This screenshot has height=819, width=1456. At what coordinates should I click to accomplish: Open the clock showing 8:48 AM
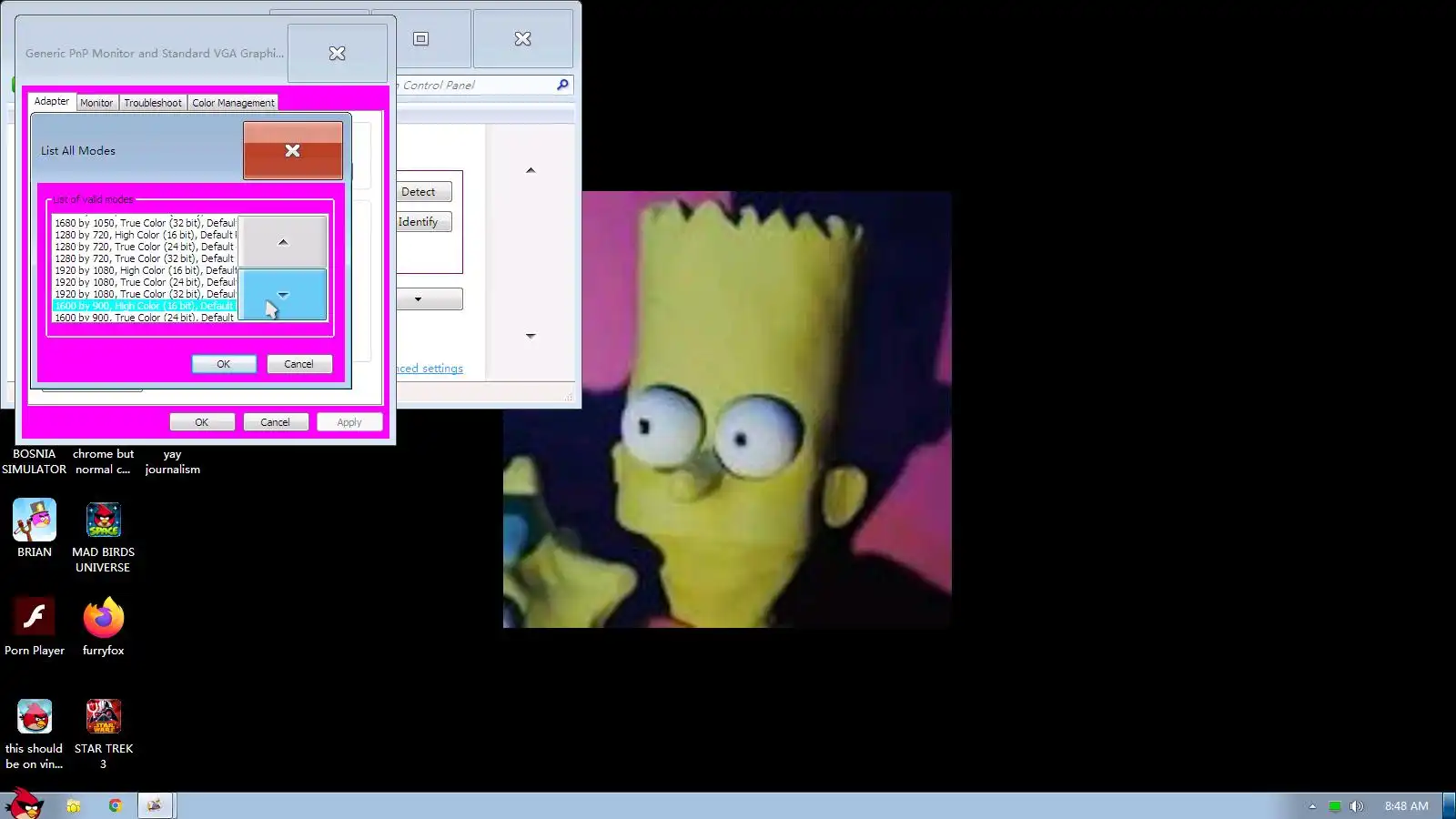click(1406, 806)
